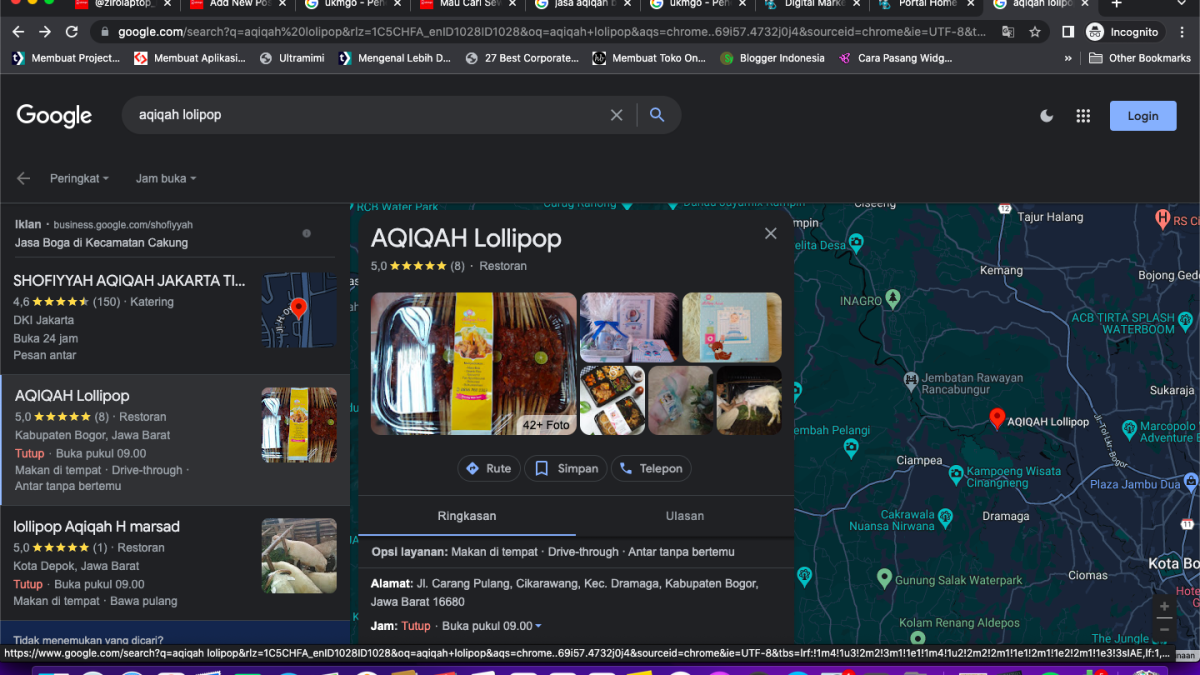Viewport: 1200px width, 675px height.
Task: Expand the Peringkat filter dropdown
Action: pyautogui.click(x=79, y=179)
